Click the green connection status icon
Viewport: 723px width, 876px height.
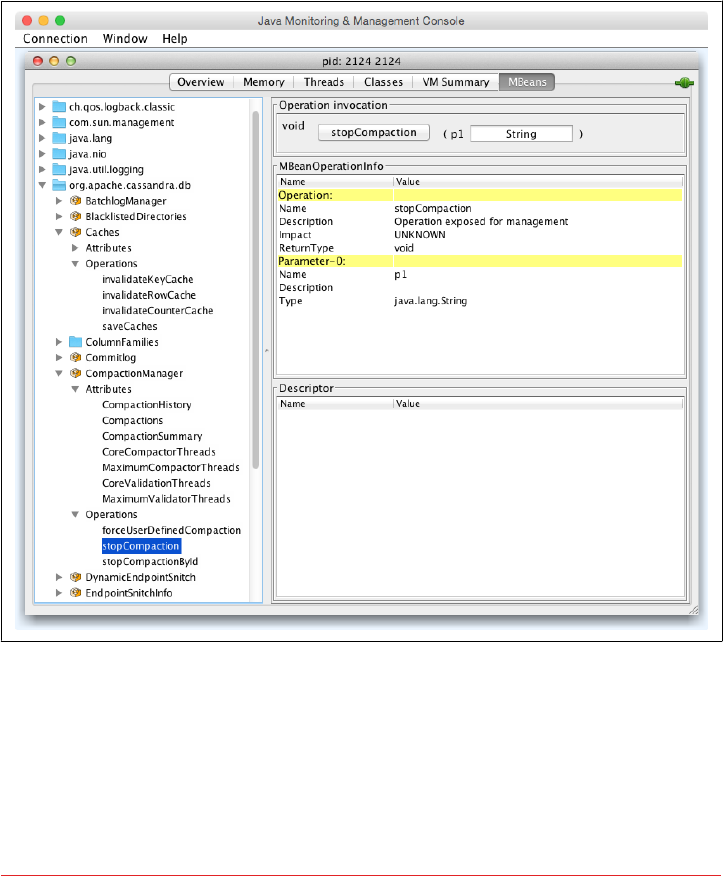[684, 83]
